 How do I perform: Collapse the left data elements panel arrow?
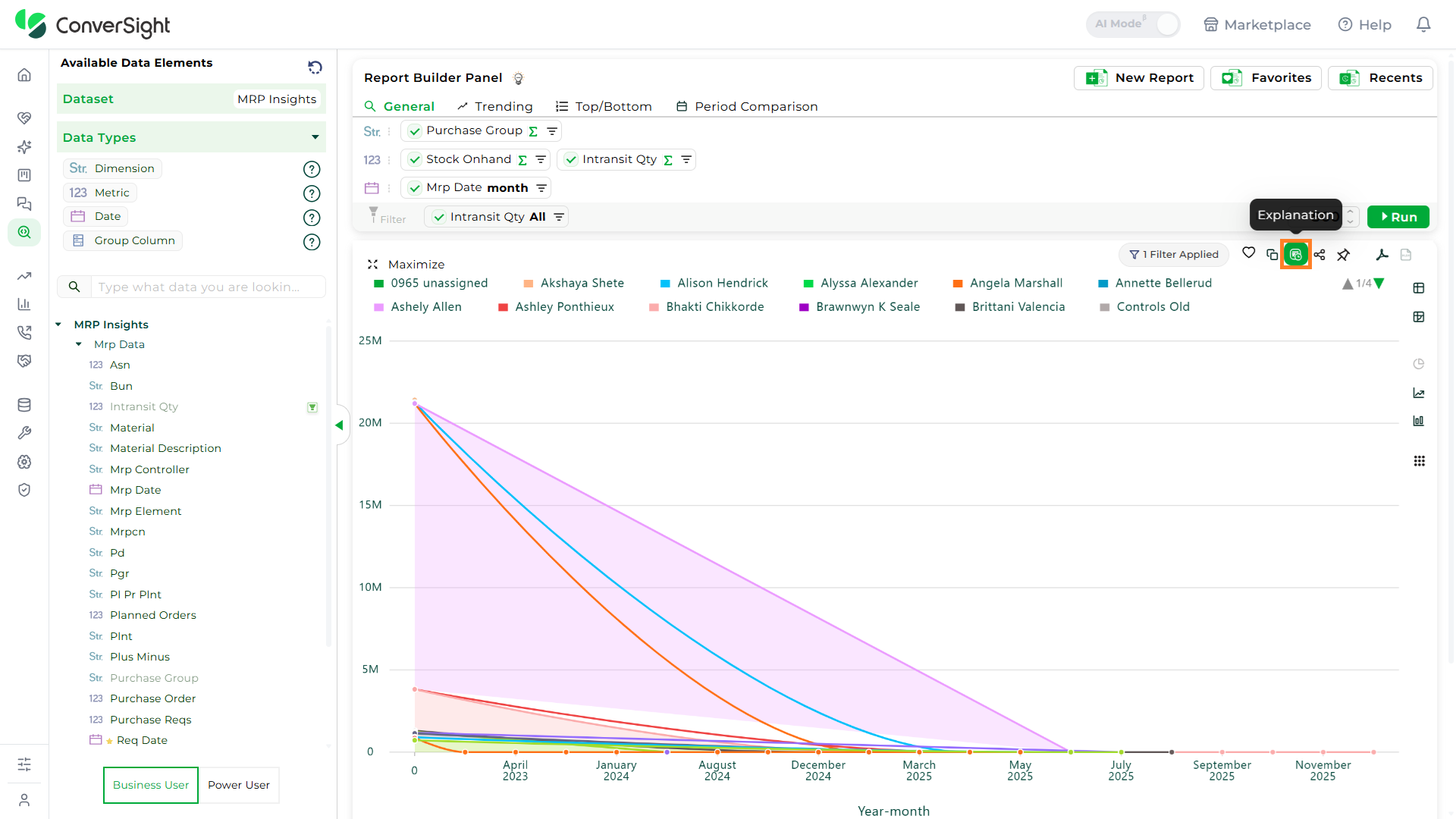[x=340, y=425]
